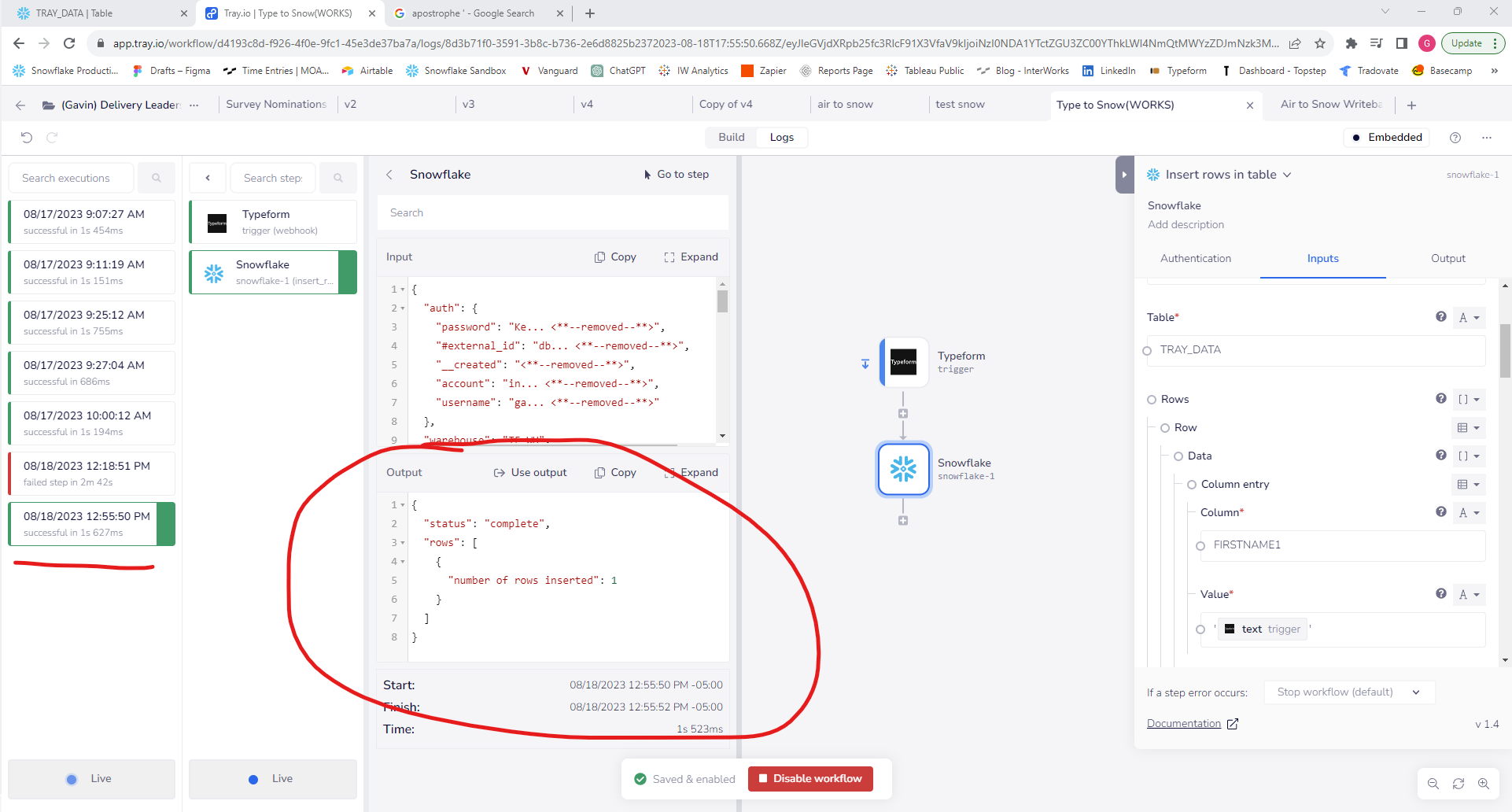Click plus connector below Snowflake node

pos(903,521)
